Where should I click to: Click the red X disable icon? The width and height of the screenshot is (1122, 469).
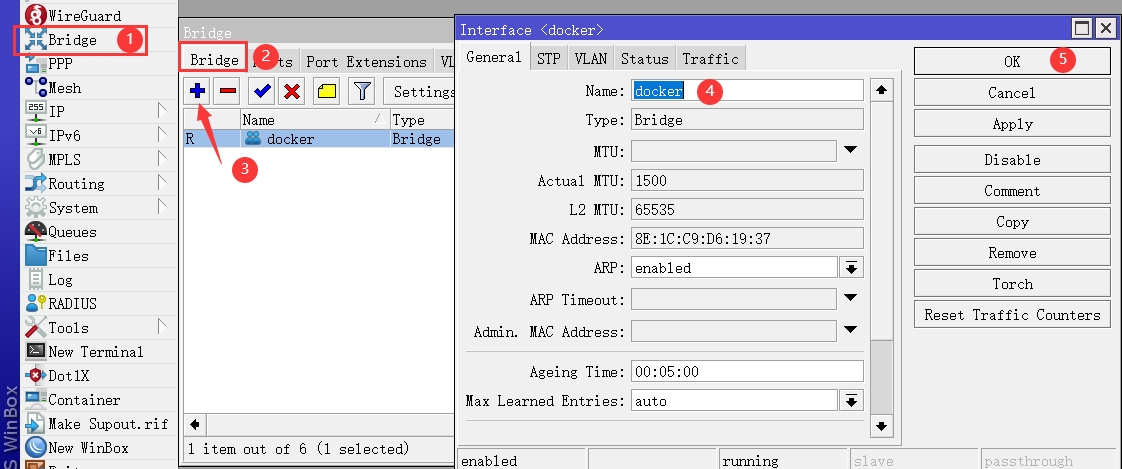(292, 92)
